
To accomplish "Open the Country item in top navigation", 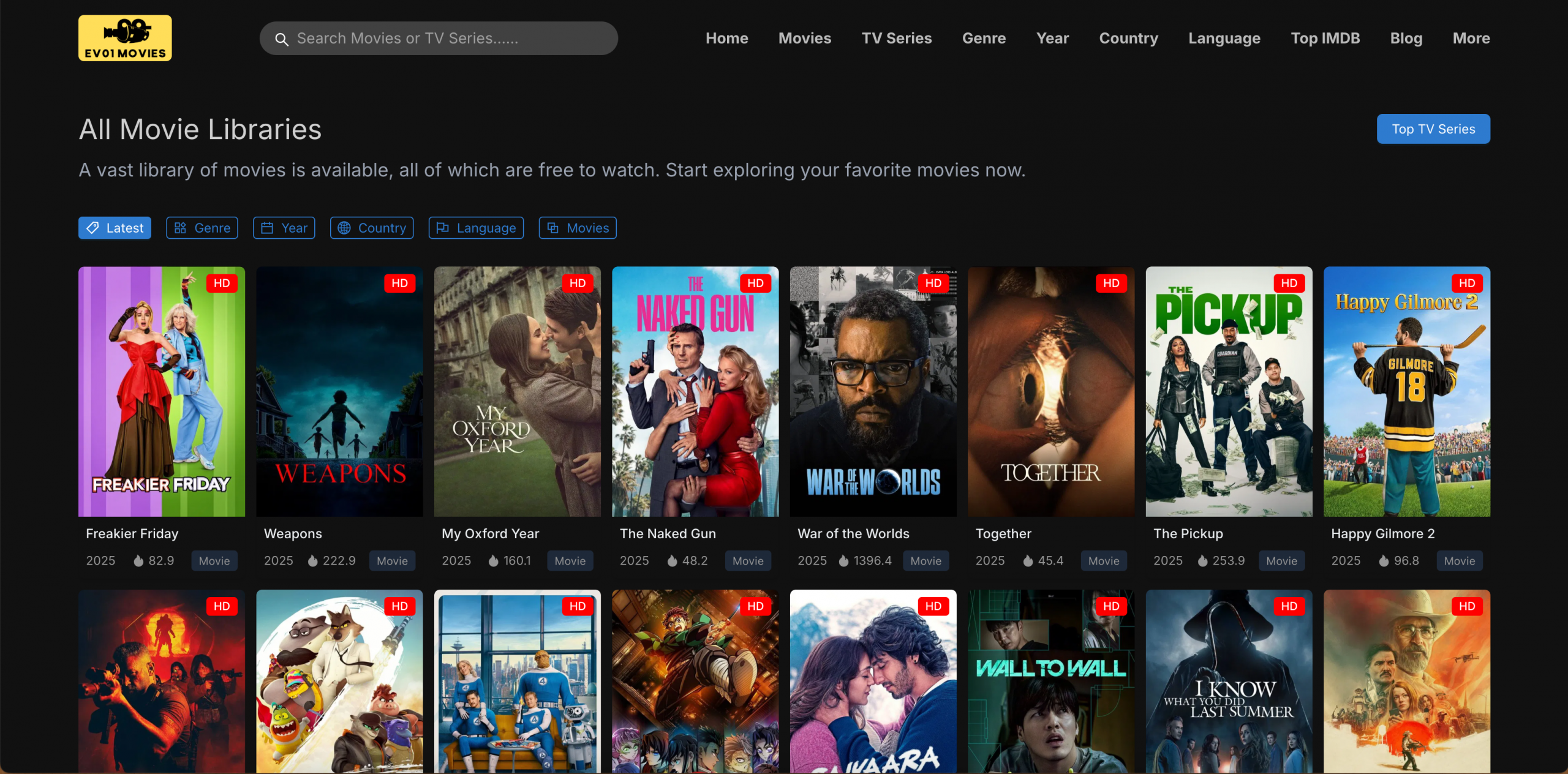I will [x=1128, y=39].
